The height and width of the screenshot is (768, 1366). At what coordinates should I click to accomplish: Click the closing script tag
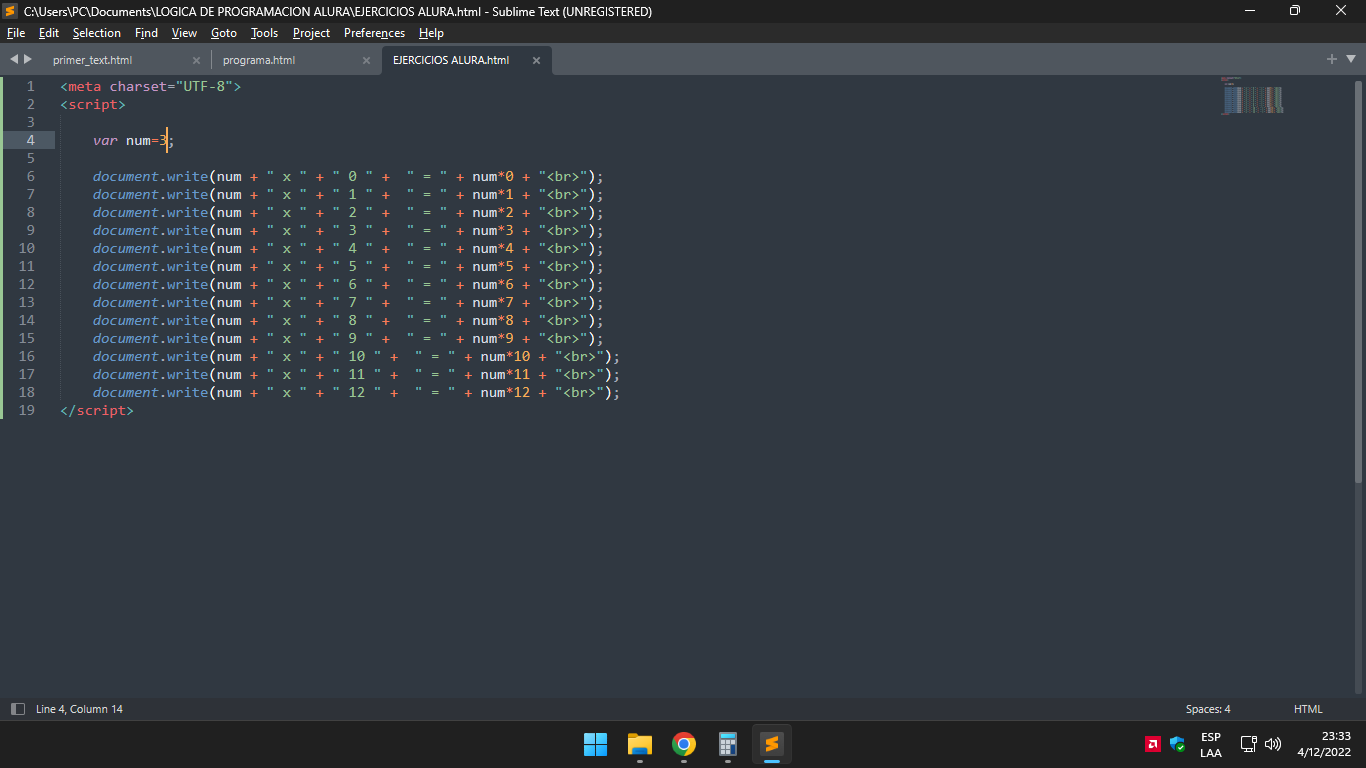[x=97, y=410]
